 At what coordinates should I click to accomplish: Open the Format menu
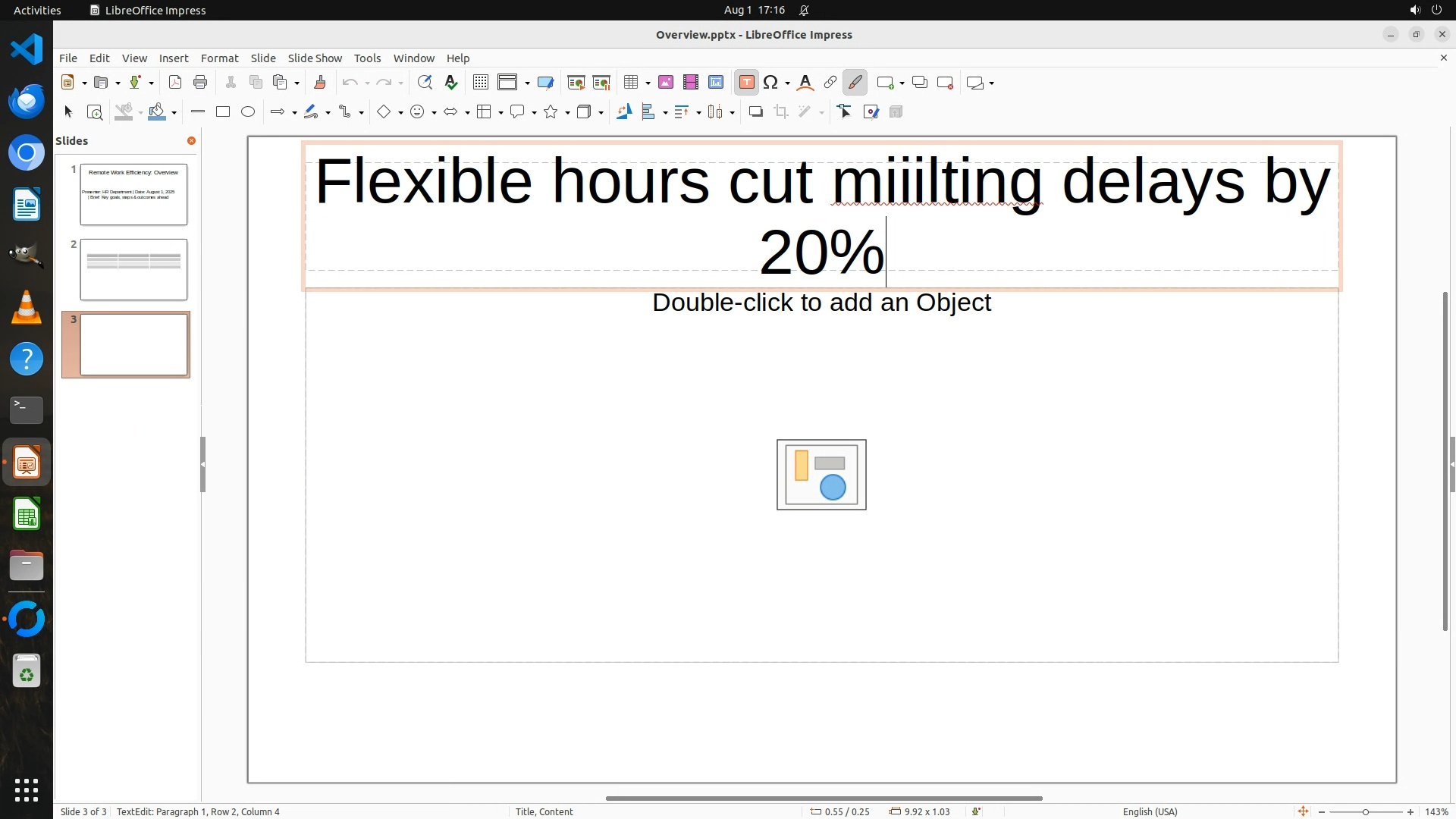(x=219, y=58)
